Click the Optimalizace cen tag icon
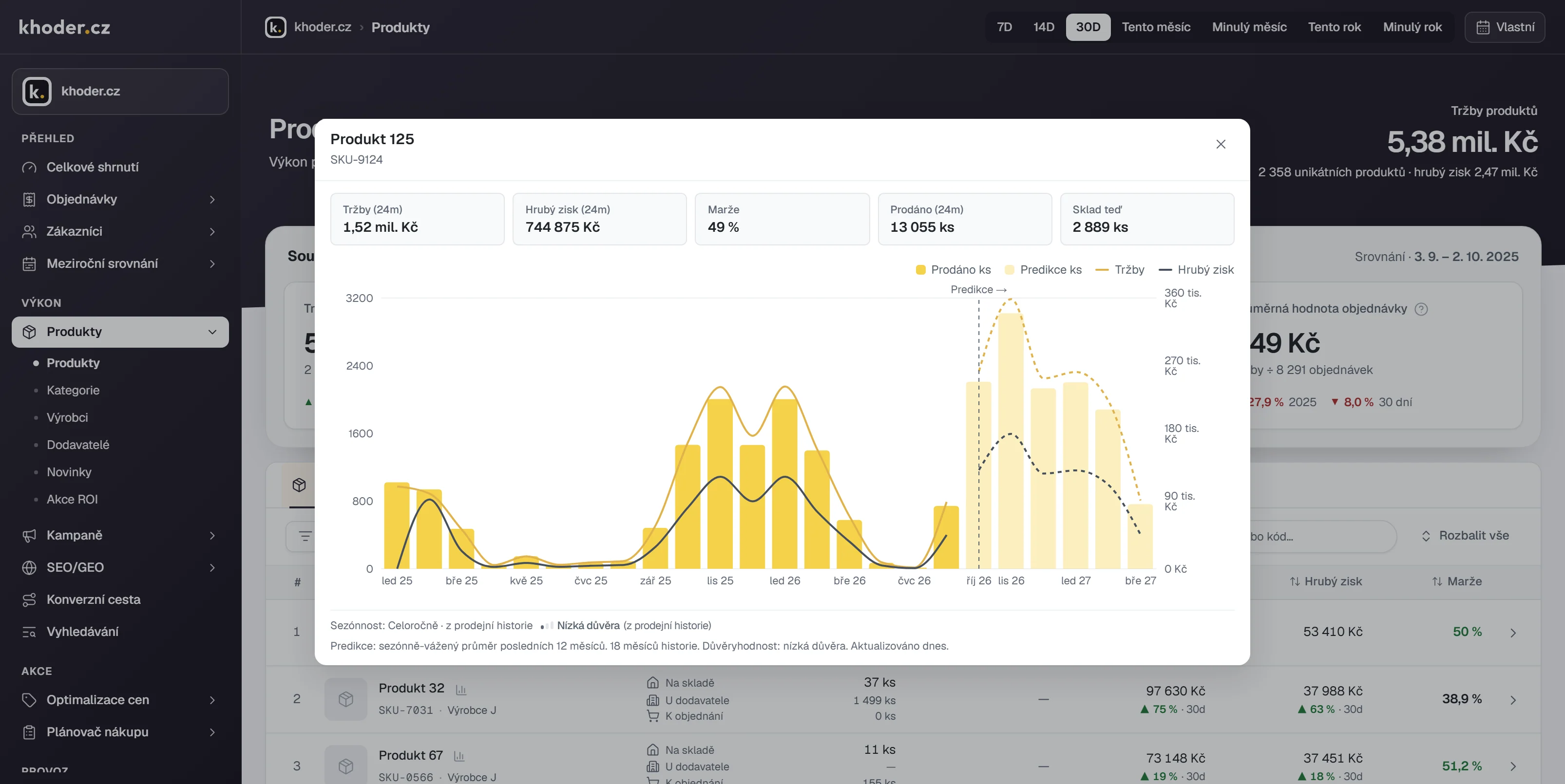Screen dimensions: 1565x784 [29, 700]
